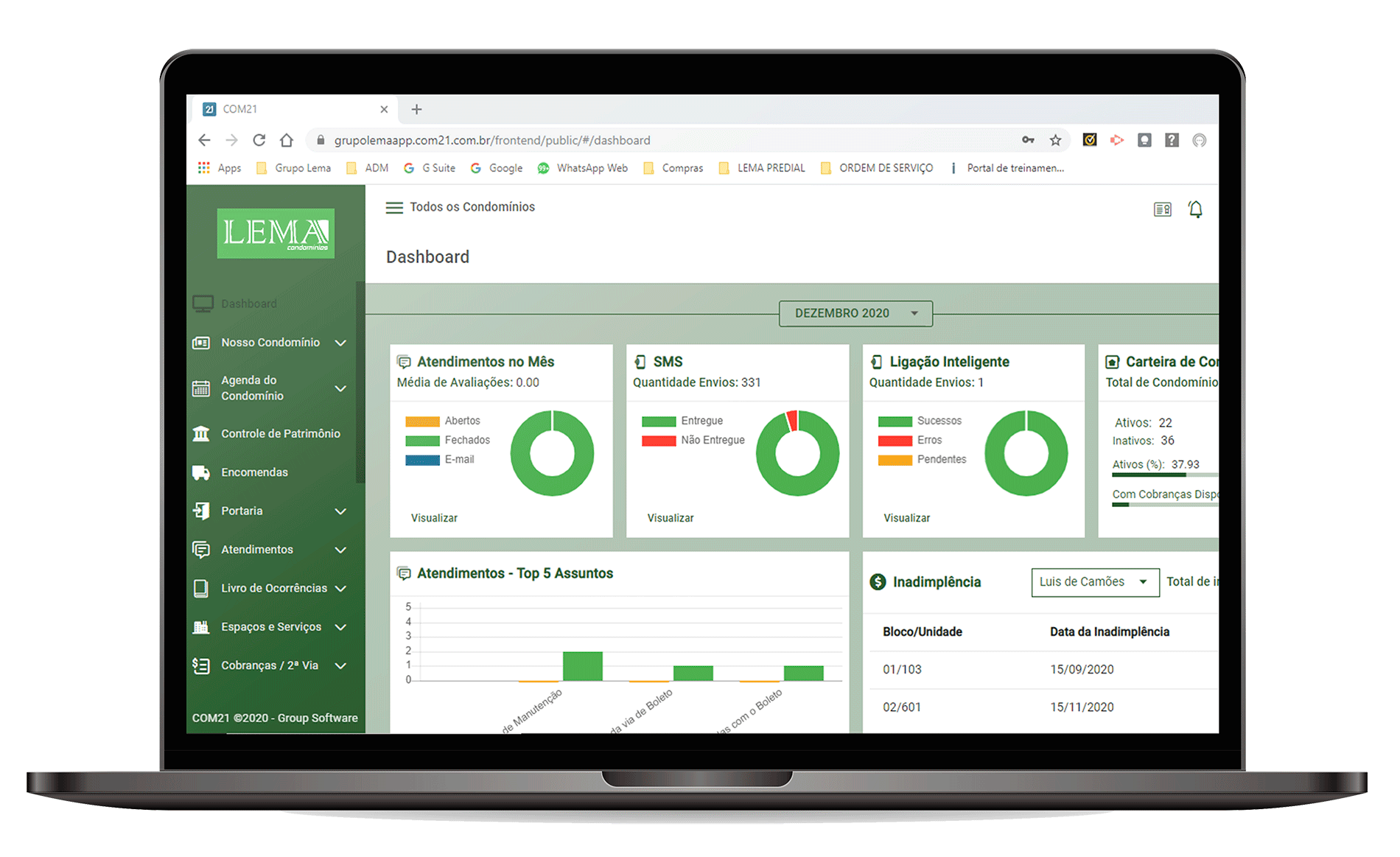Screen dimensions: 1400x857
Task: Click the Apps grid icon in bookmarks bar
Action: tap(203, 168)
